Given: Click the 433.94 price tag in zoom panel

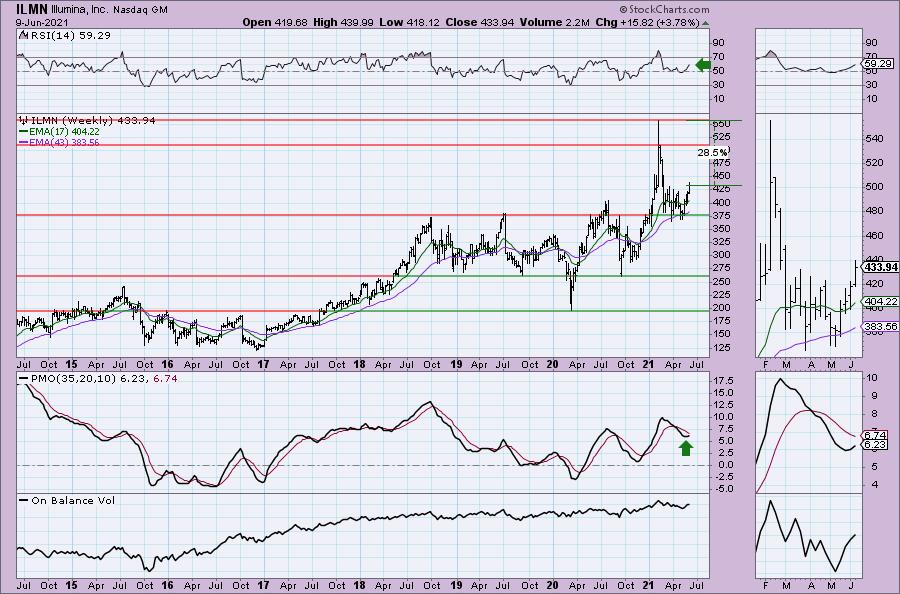Looking at the screenshot, I should click(880, 267).
